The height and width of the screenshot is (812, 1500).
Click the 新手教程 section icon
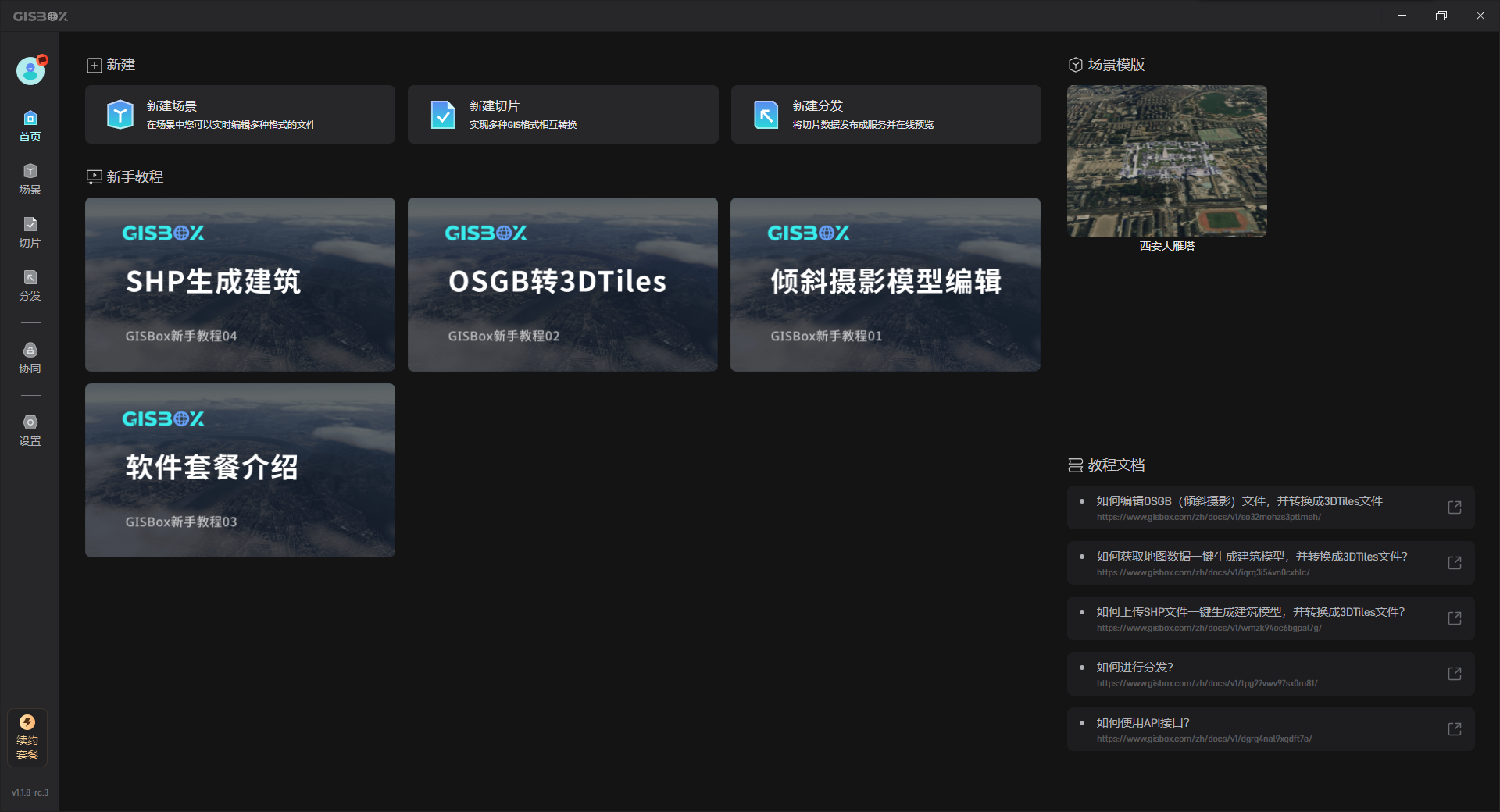coord(95,177)
